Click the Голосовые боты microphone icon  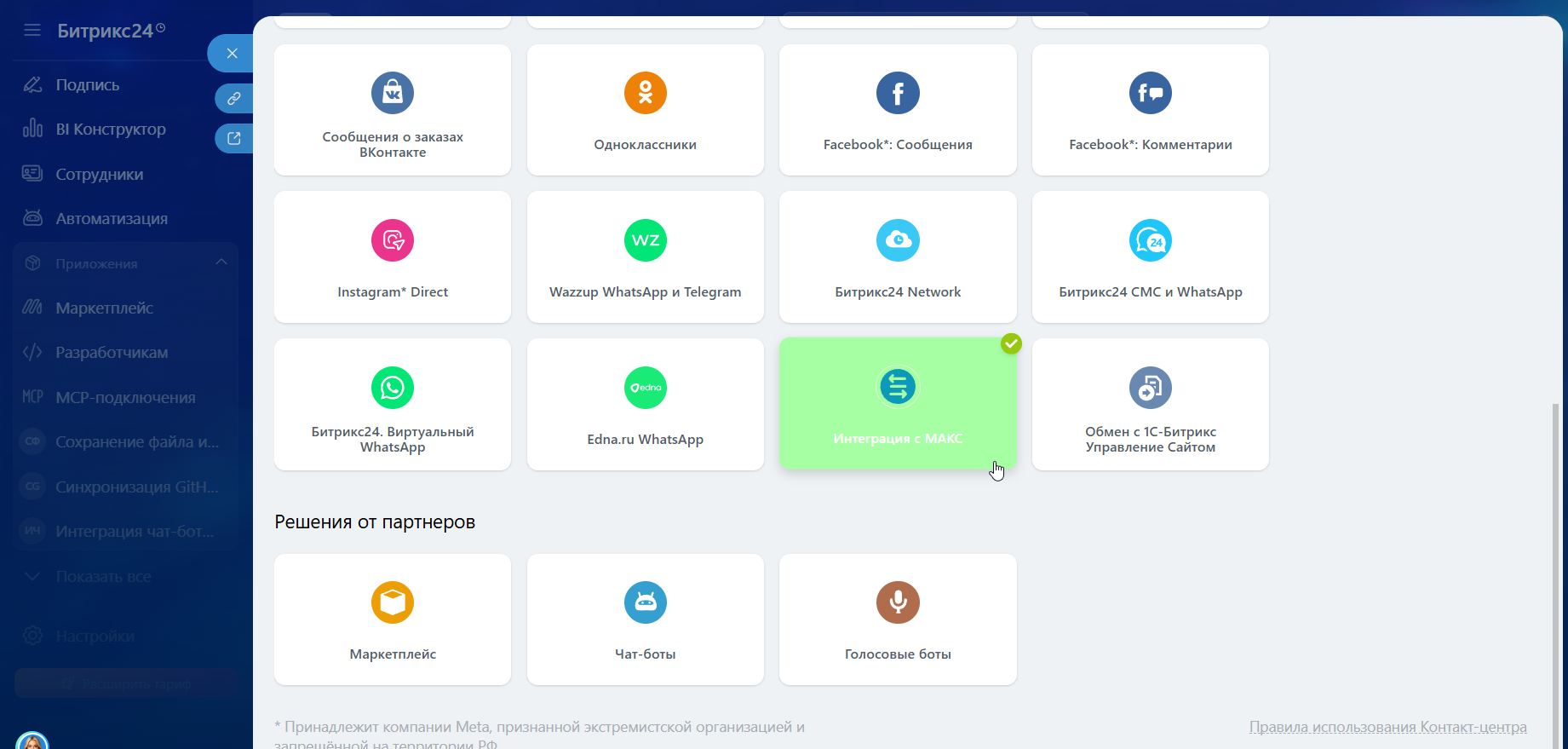pos(898,602)
